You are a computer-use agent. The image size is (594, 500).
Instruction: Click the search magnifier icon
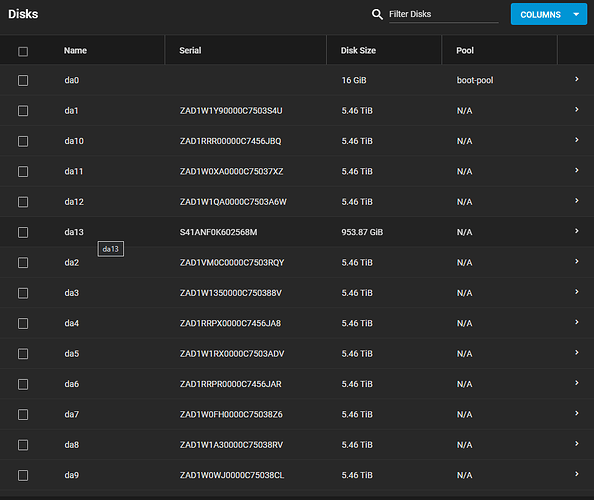click(377, 14)
